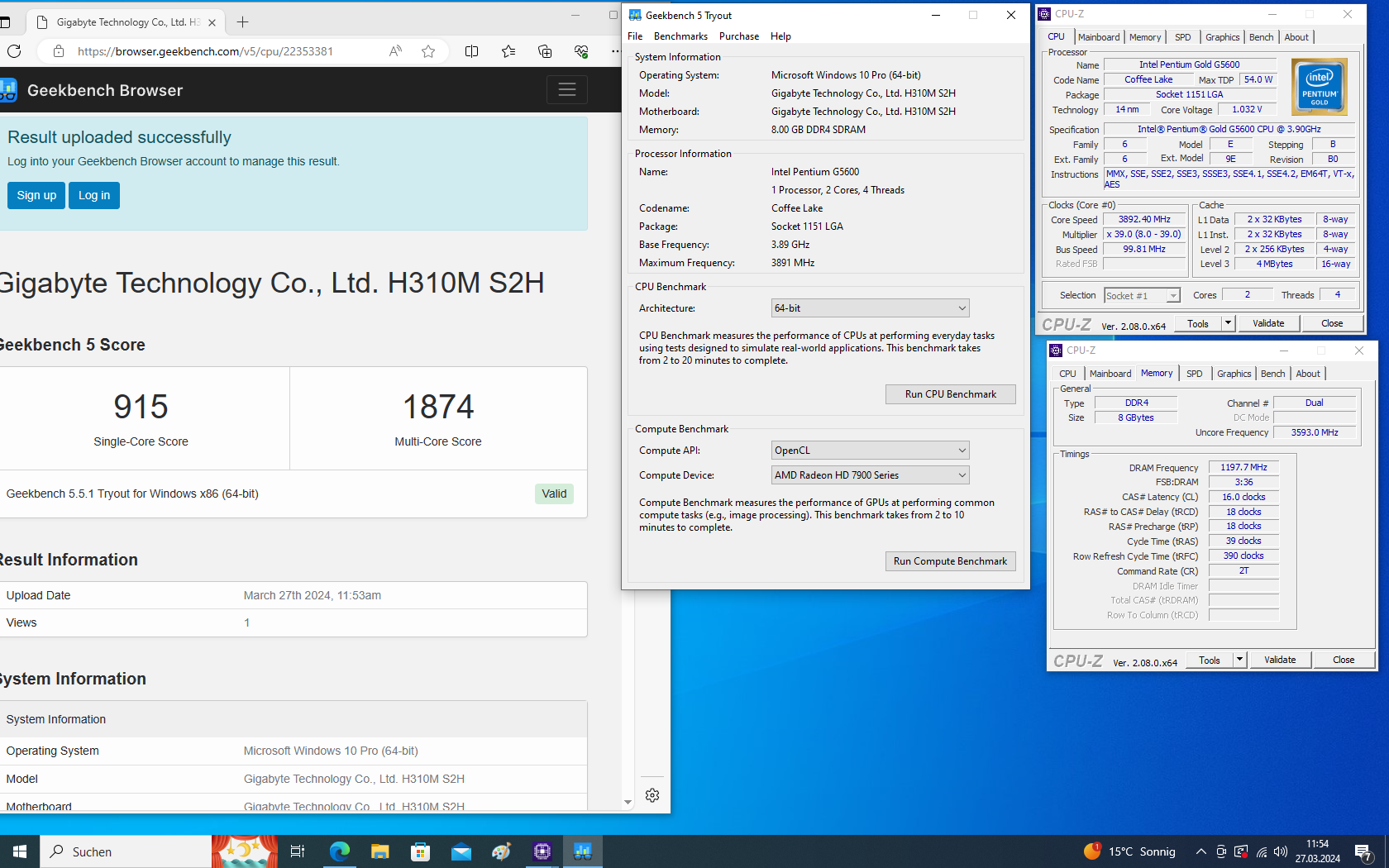Open Geekbench Purchase menu
The height and width of the screenshot is (868, 1389).
tap(739, 36)
